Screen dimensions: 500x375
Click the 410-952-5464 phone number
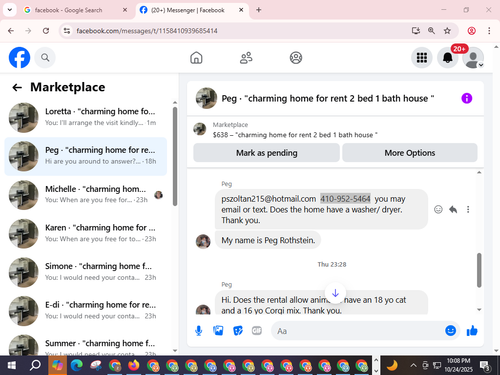(x=345, y=199)
